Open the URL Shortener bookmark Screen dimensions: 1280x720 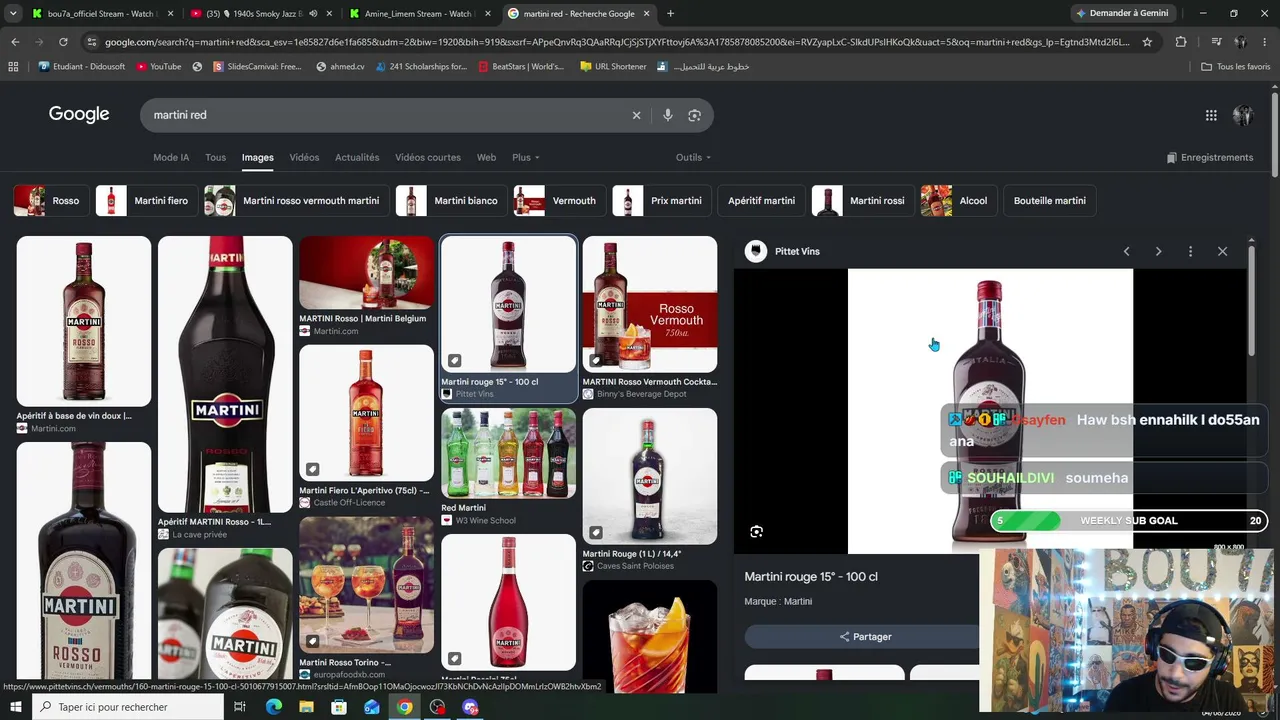pyautogui.click(x=612, y=67)
